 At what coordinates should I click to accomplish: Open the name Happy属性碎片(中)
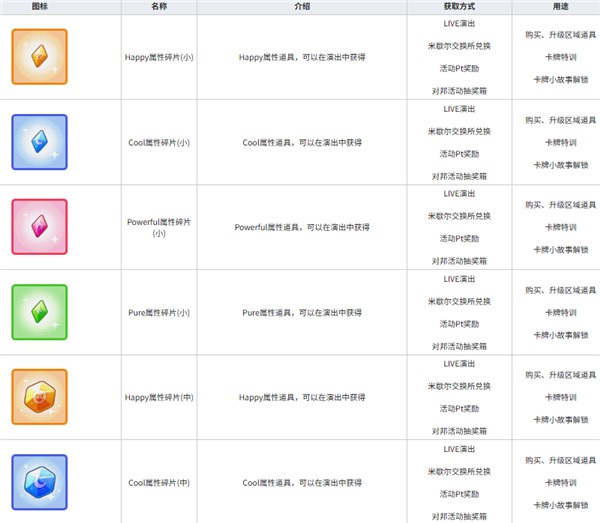pos(159,398)
